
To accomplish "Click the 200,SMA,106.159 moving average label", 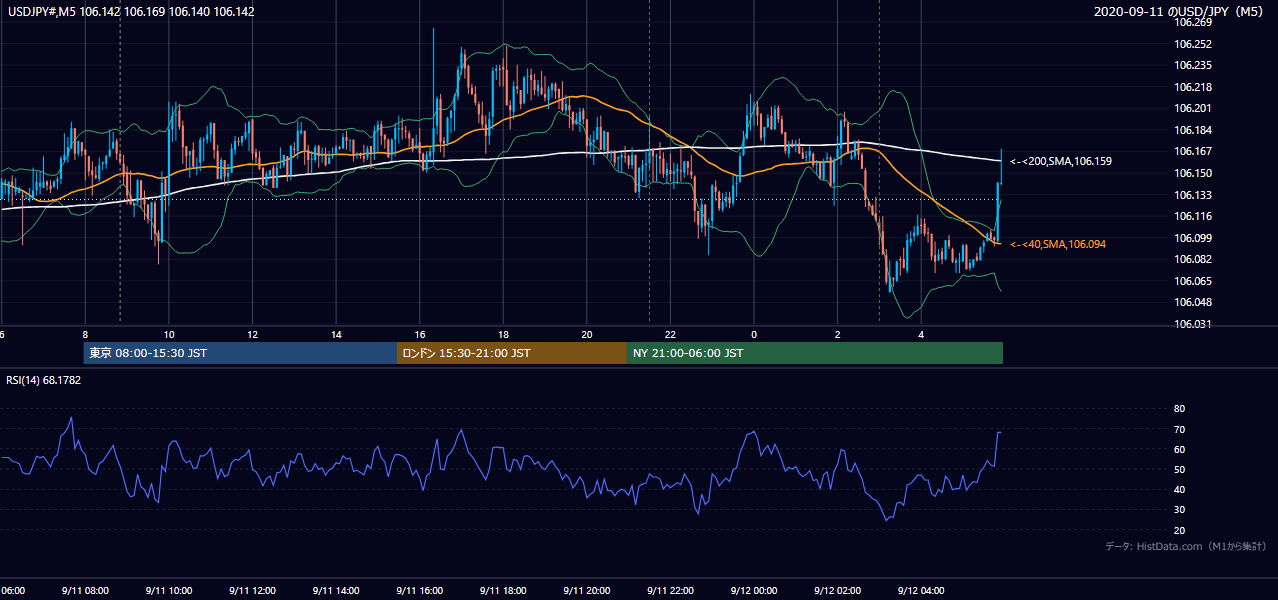I will [x=1061, y=161].
